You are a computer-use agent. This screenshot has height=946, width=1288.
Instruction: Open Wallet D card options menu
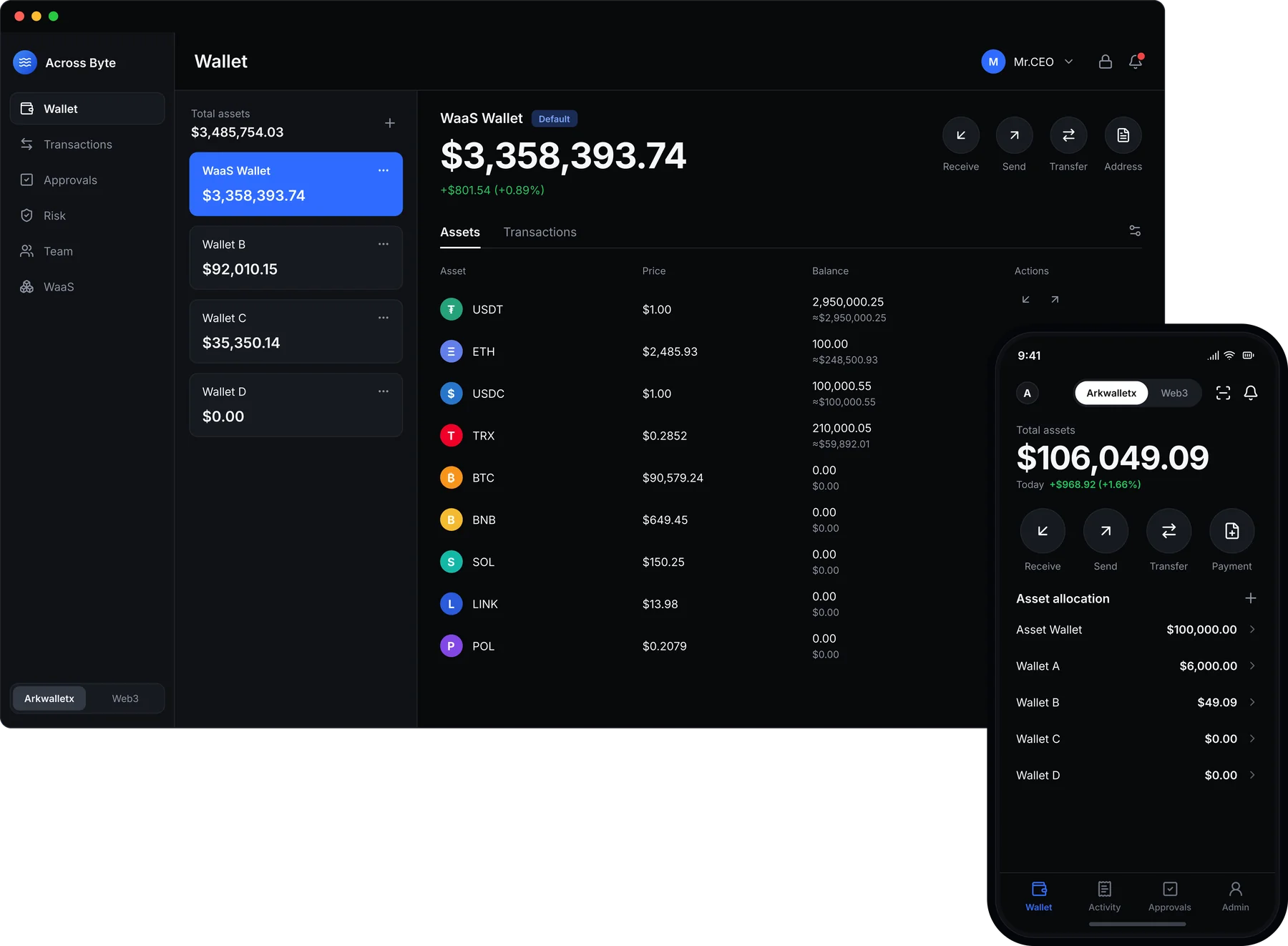point(384,391)
